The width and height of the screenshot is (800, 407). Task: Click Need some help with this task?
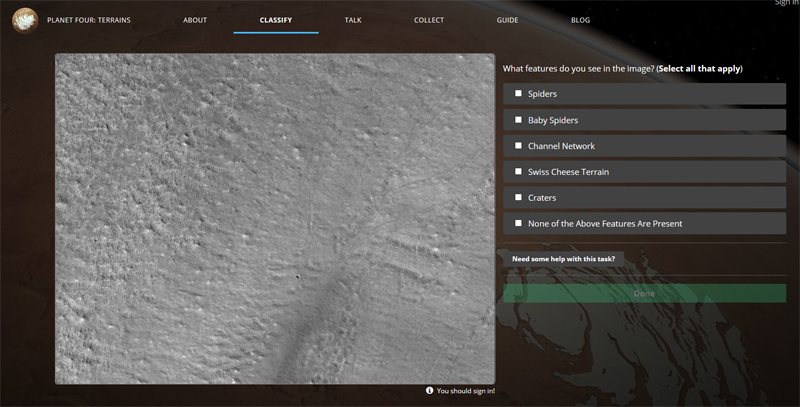564,259
